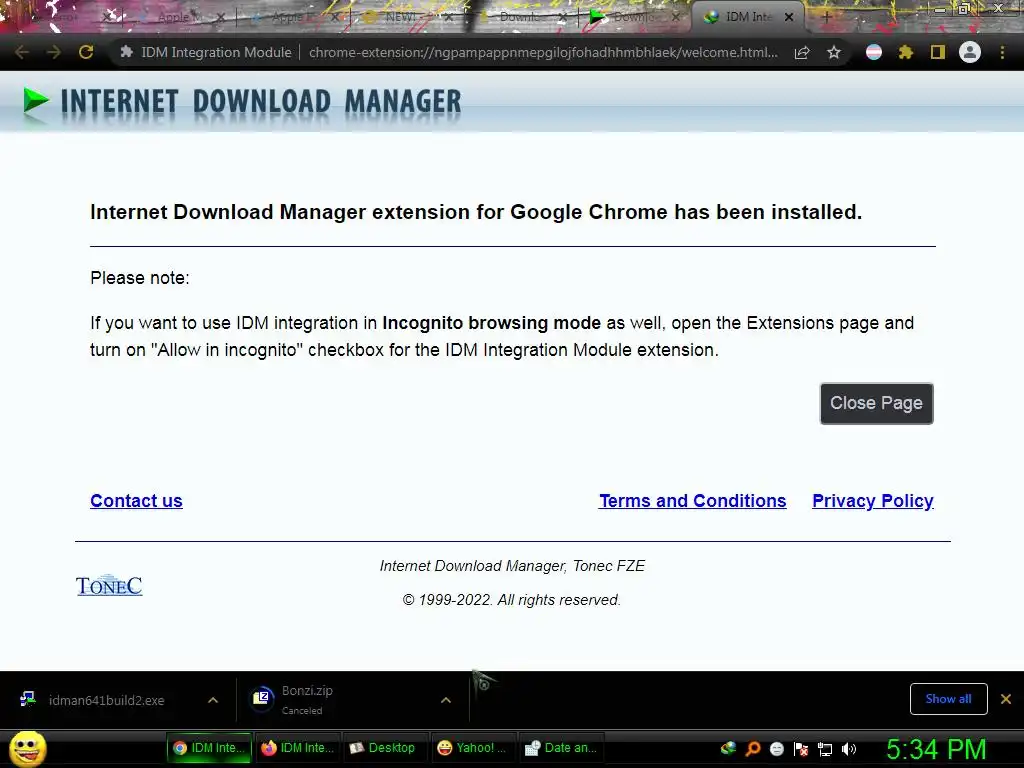Click the extension puzzle icon in address bar
The image size is (1024, 768).
[127, 52]
